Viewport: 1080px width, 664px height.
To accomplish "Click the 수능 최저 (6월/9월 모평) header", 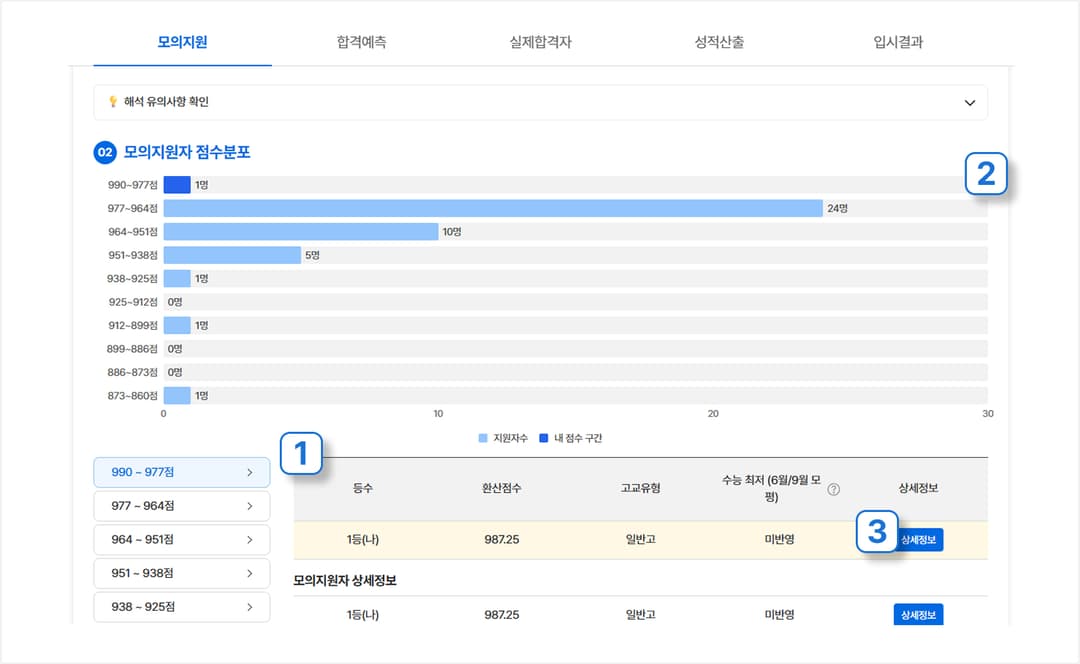I will (771, 488).
